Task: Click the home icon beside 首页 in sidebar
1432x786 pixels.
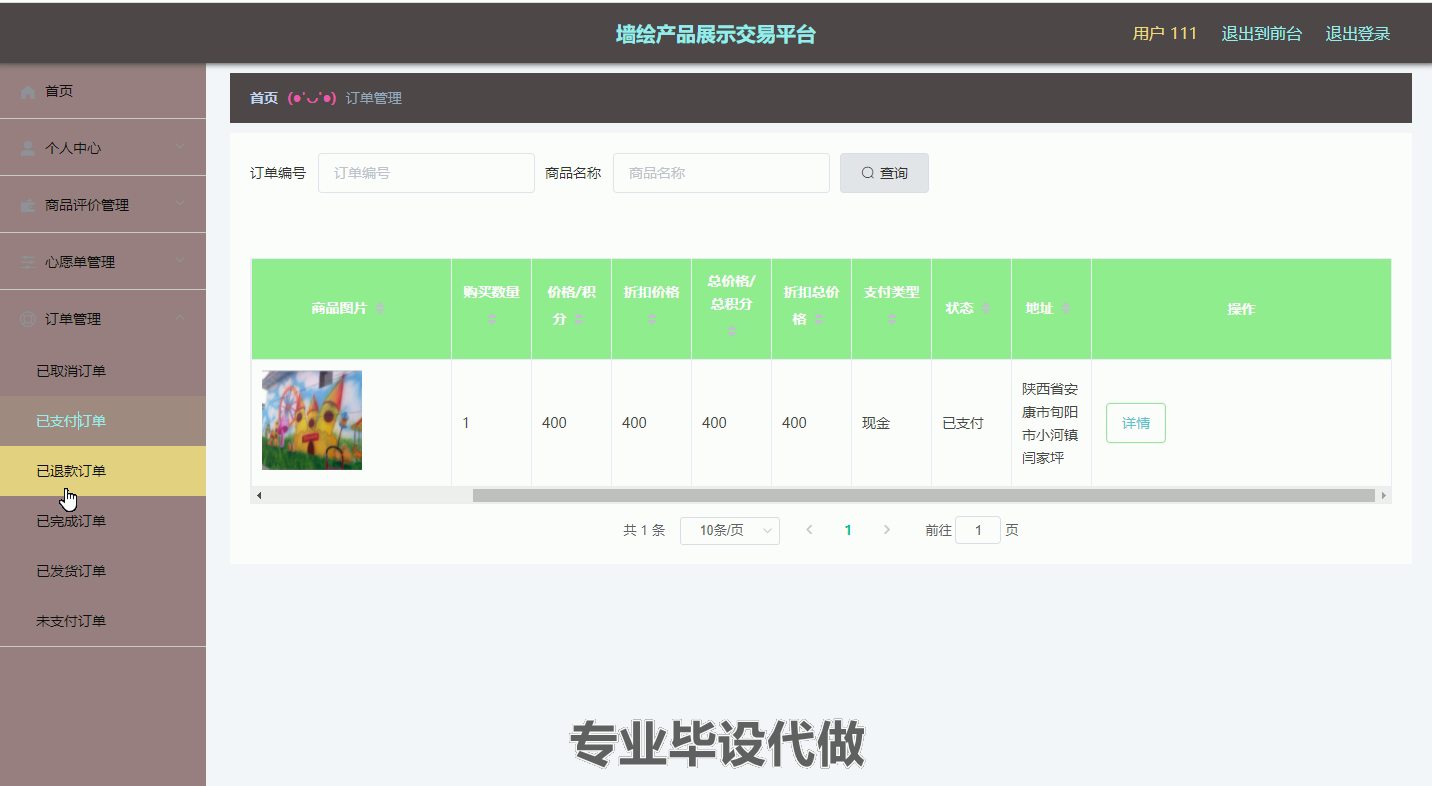Action: 28,91
